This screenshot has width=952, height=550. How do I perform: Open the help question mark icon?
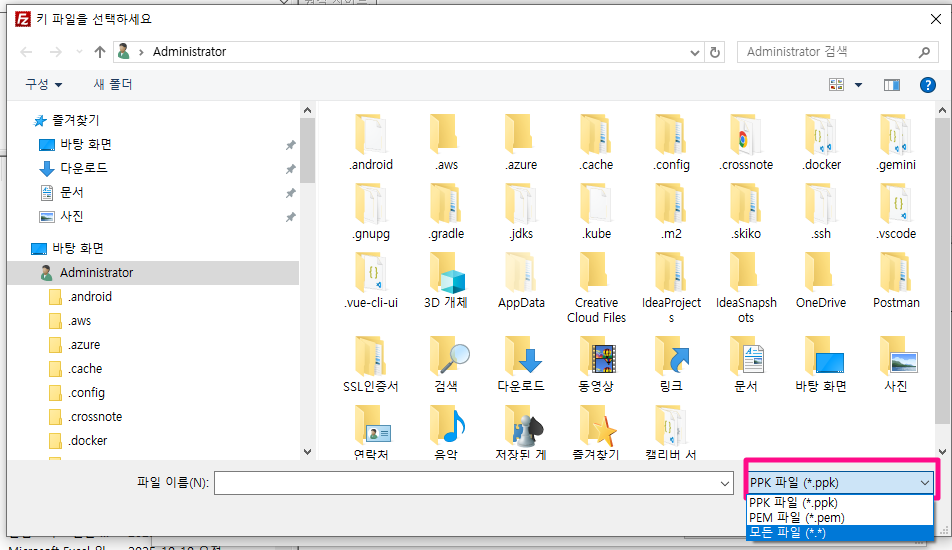(927, 85)
